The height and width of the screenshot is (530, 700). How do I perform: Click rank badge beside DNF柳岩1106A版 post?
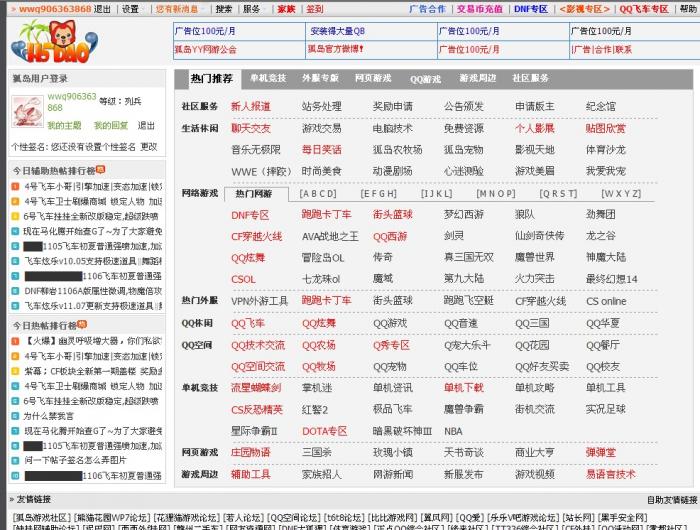pyautogui.click(x=15, y=291)
